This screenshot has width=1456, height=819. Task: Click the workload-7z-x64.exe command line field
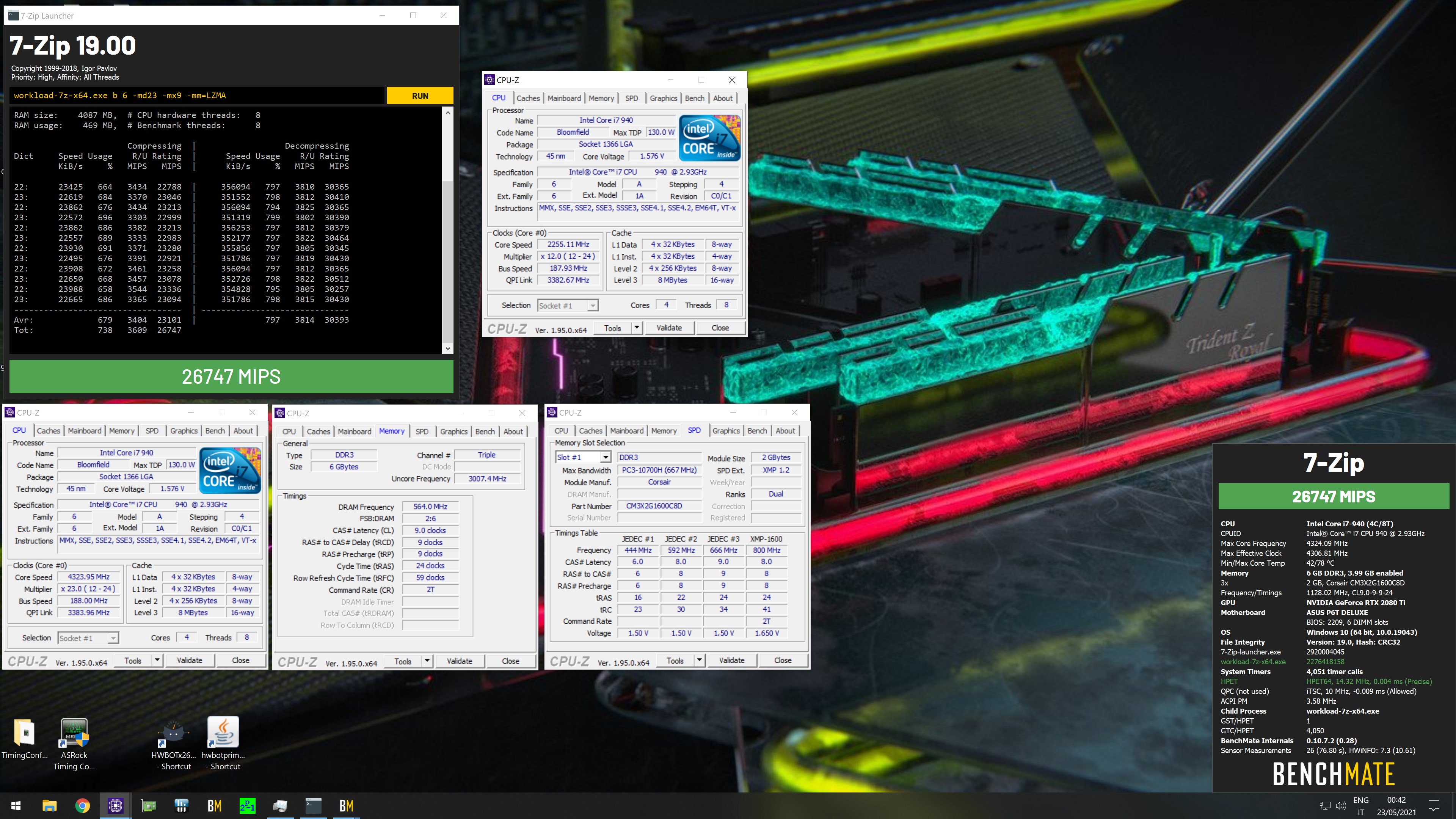coord(197,96)
